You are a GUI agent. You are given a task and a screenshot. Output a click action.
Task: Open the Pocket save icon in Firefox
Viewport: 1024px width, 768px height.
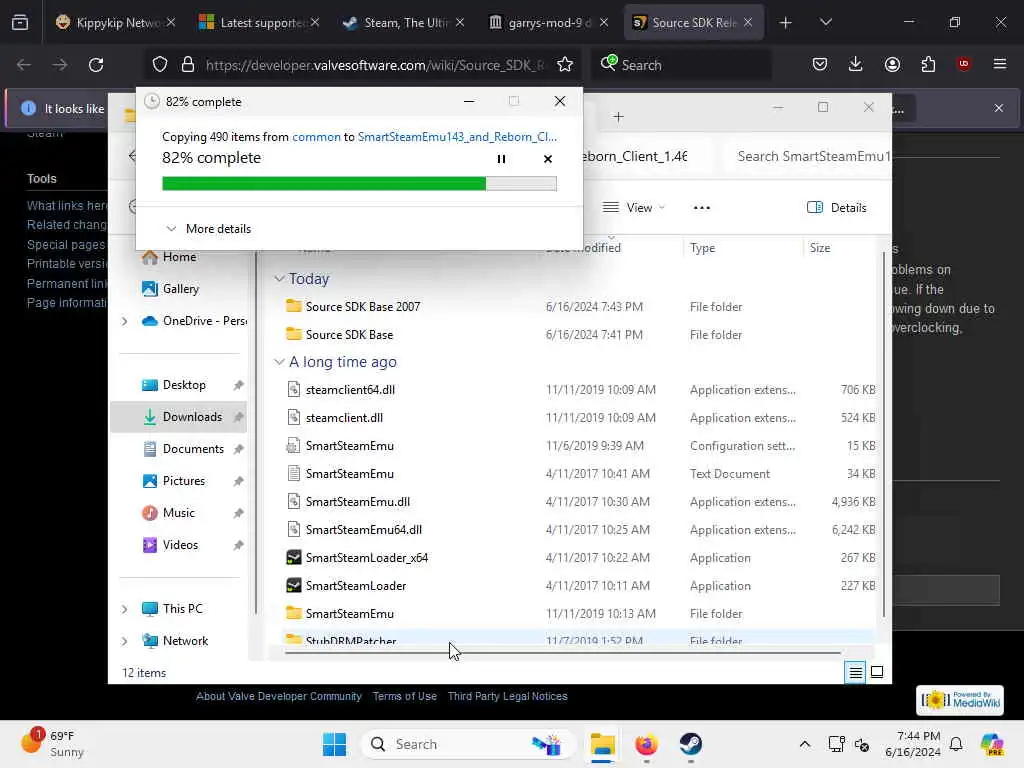(820, 64)
